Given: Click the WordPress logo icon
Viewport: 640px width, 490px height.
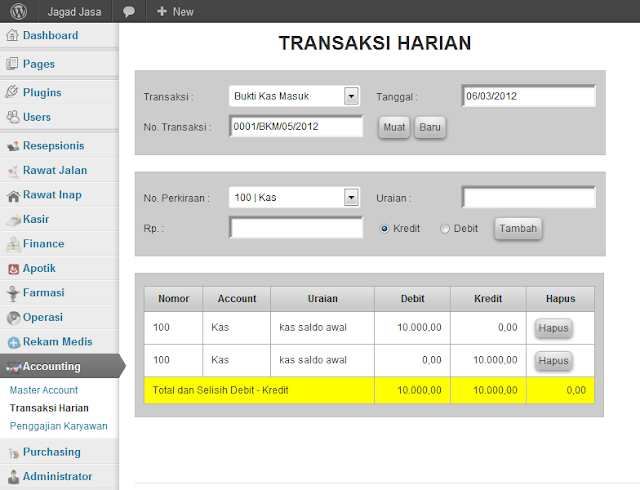Looking at the screenshot, I should pos(18,11).
